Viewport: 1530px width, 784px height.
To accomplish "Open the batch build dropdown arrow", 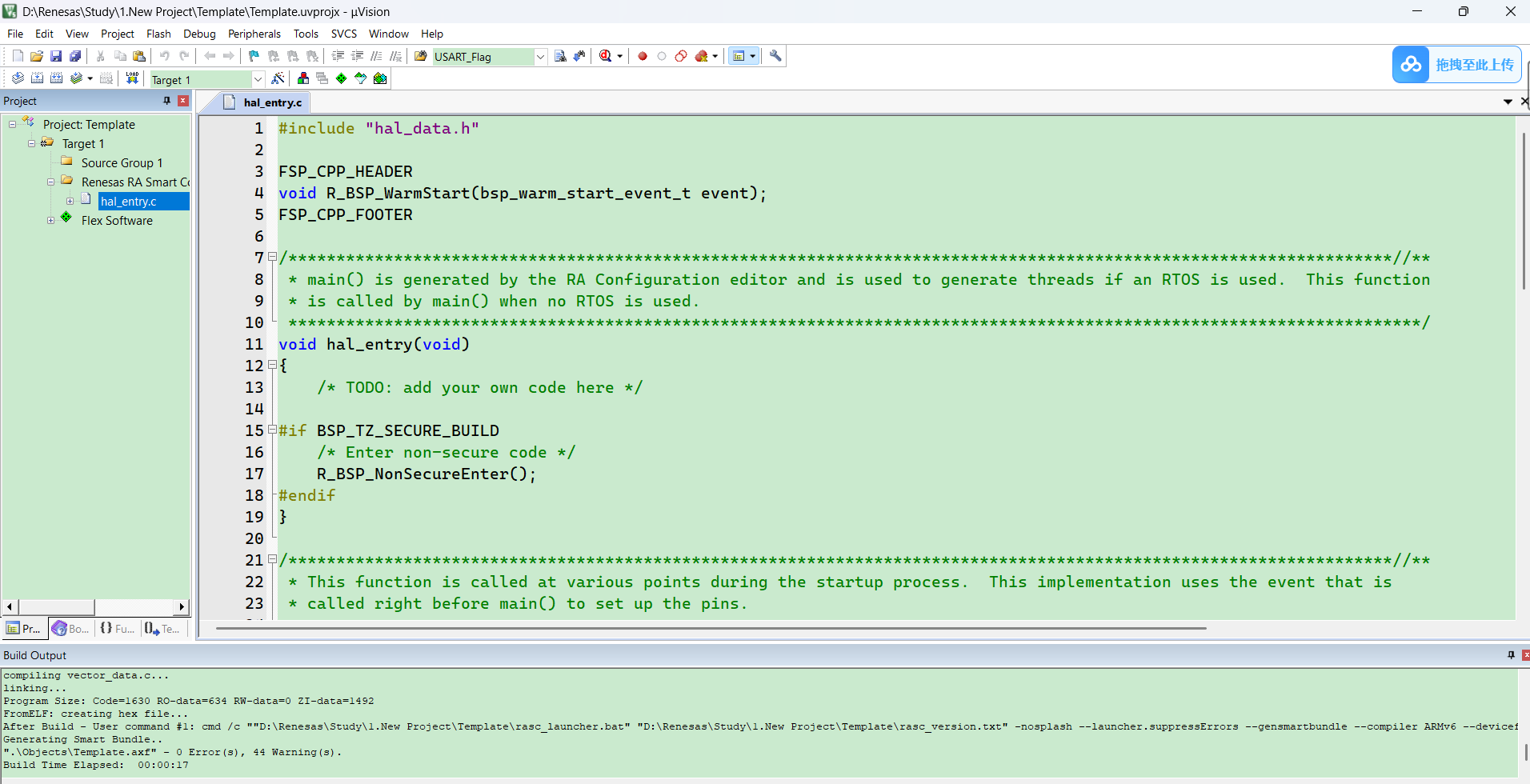I will point(90,78).
